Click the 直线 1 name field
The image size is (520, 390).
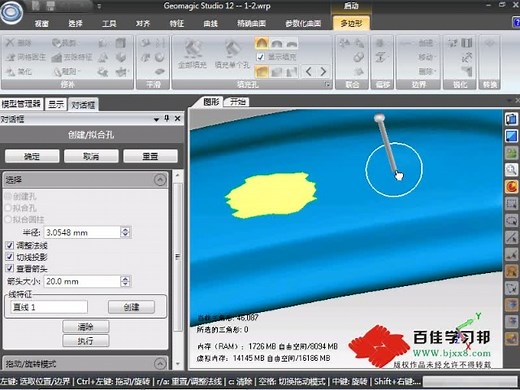[x=49, y=307]
